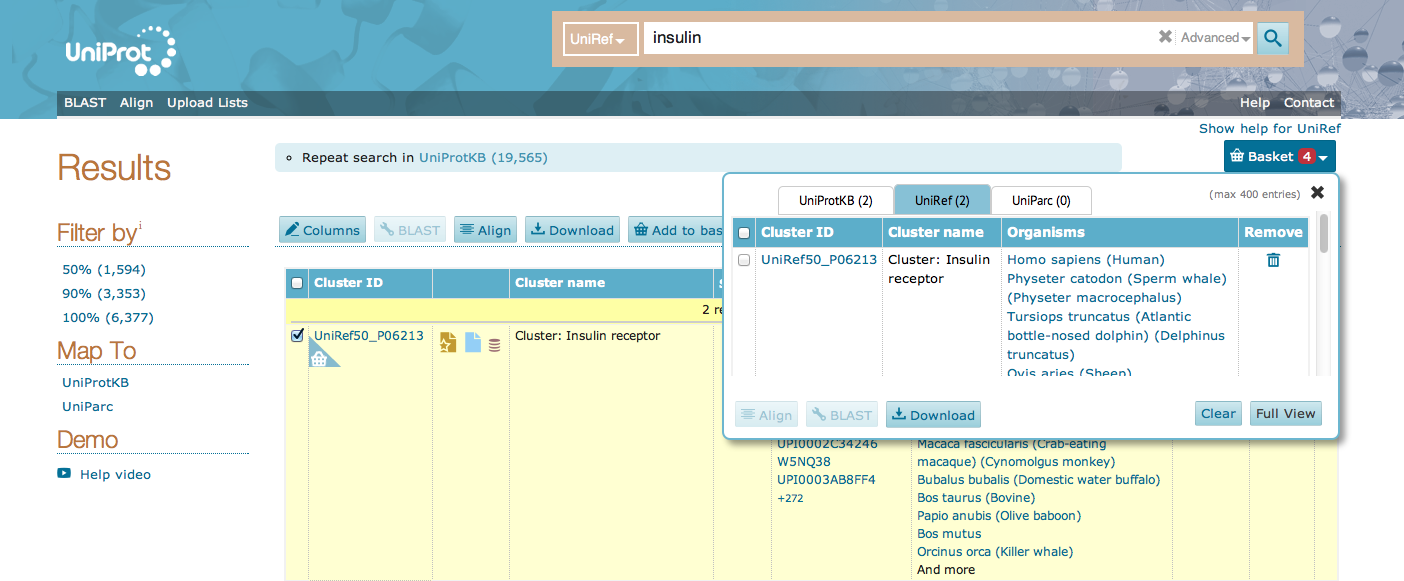This screenshot has height=581, width=1404.
Task: Click Homo sapiens (Human) in the basket
Action: pos(1086,260)
